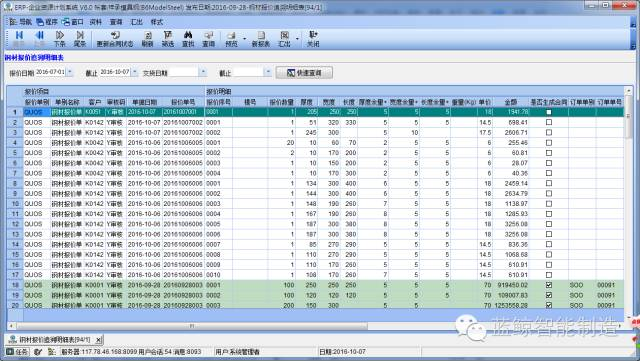The image size is (640, 361).
Task: Click the server connection icon before 服务器
Action: coord(52,352)
